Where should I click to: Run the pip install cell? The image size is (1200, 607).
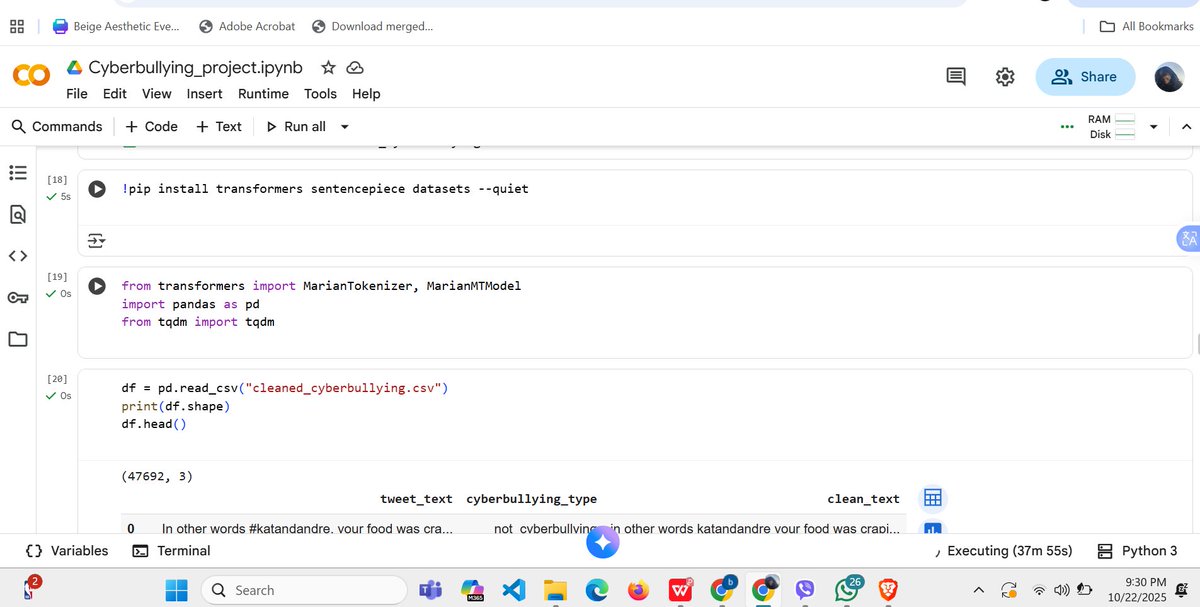(x=97, y=188)
